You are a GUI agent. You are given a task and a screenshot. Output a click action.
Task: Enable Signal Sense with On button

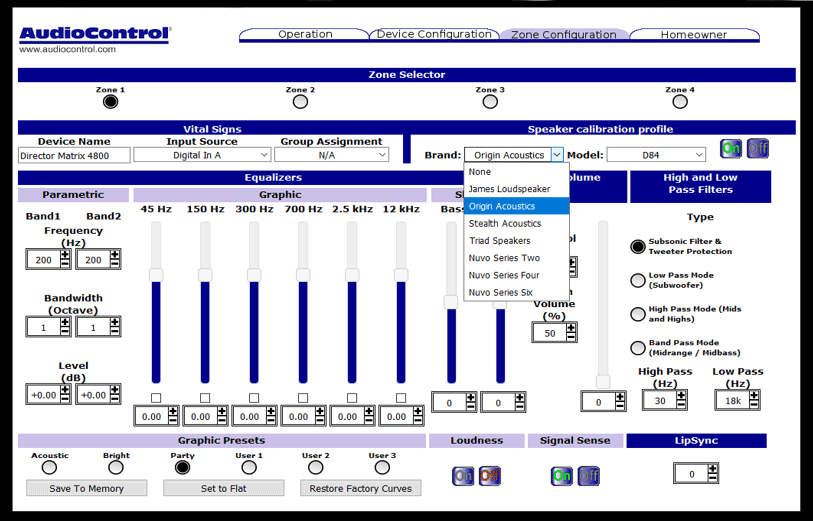point(562,476)
